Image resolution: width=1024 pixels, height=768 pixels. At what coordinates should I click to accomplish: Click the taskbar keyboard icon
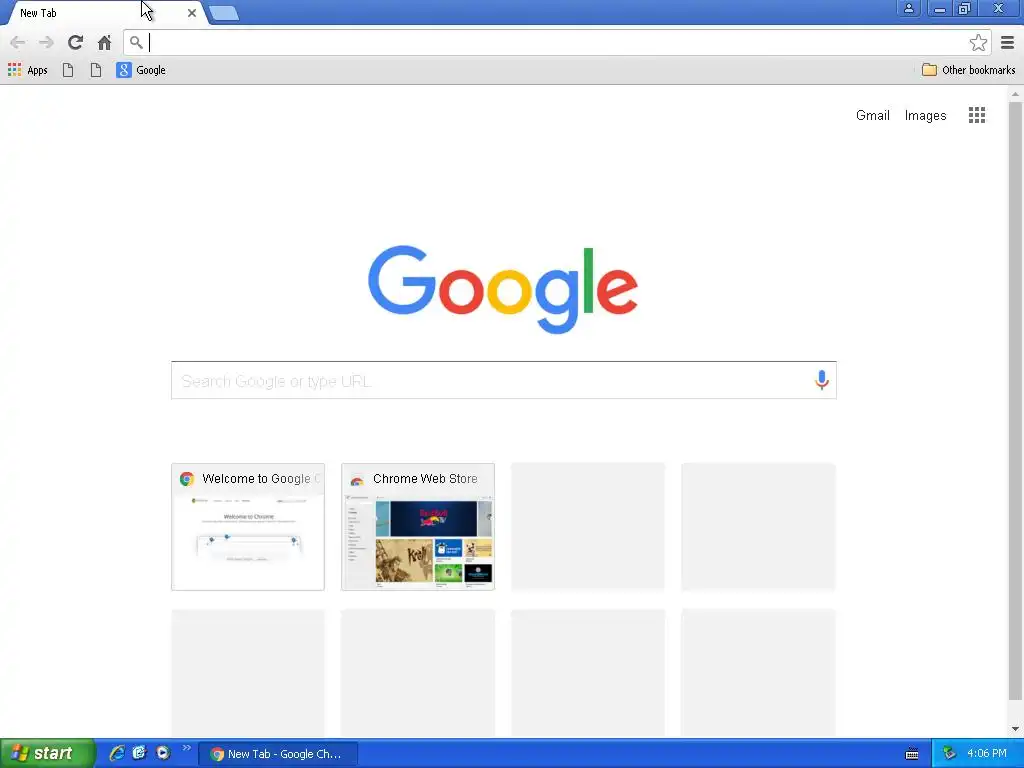pos(912,754)
